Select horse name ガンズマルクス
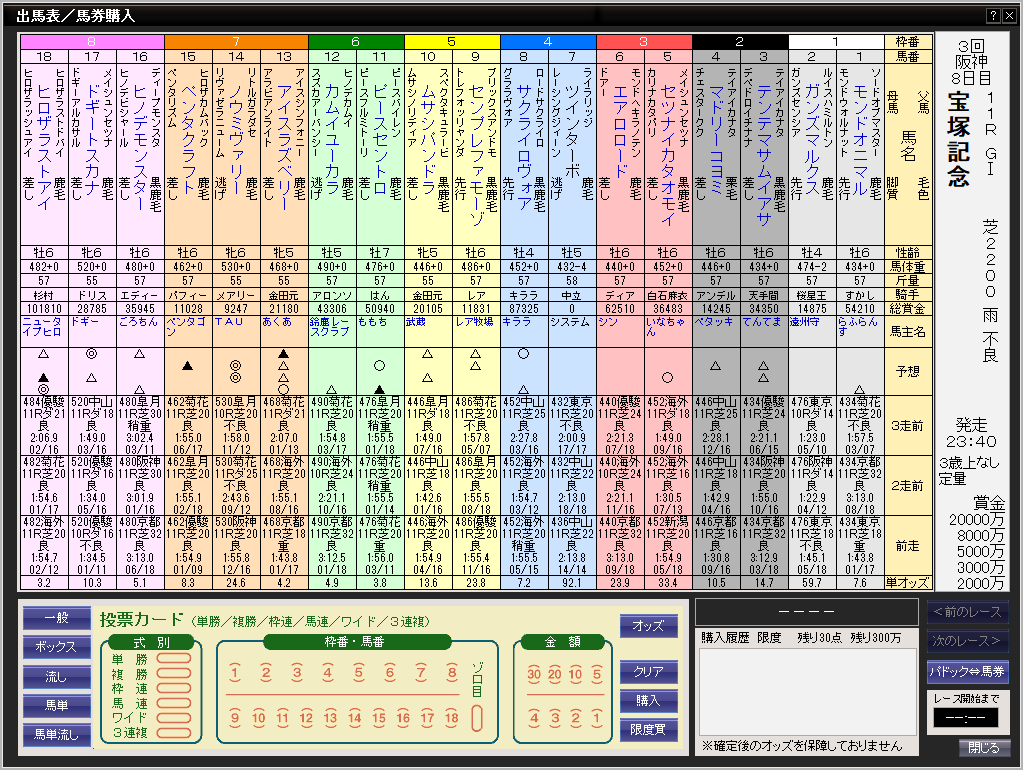 coord(812,139)
